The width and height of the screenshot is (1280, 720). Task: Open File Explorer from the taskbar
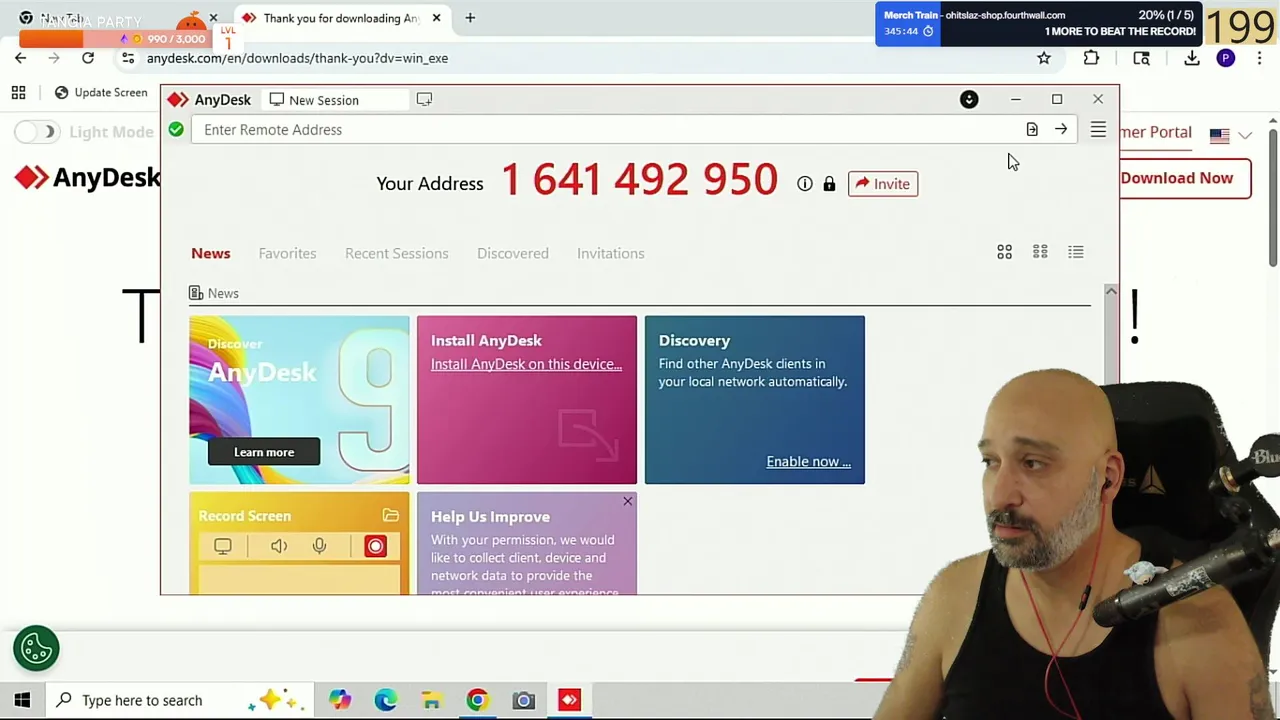point(431,700)
